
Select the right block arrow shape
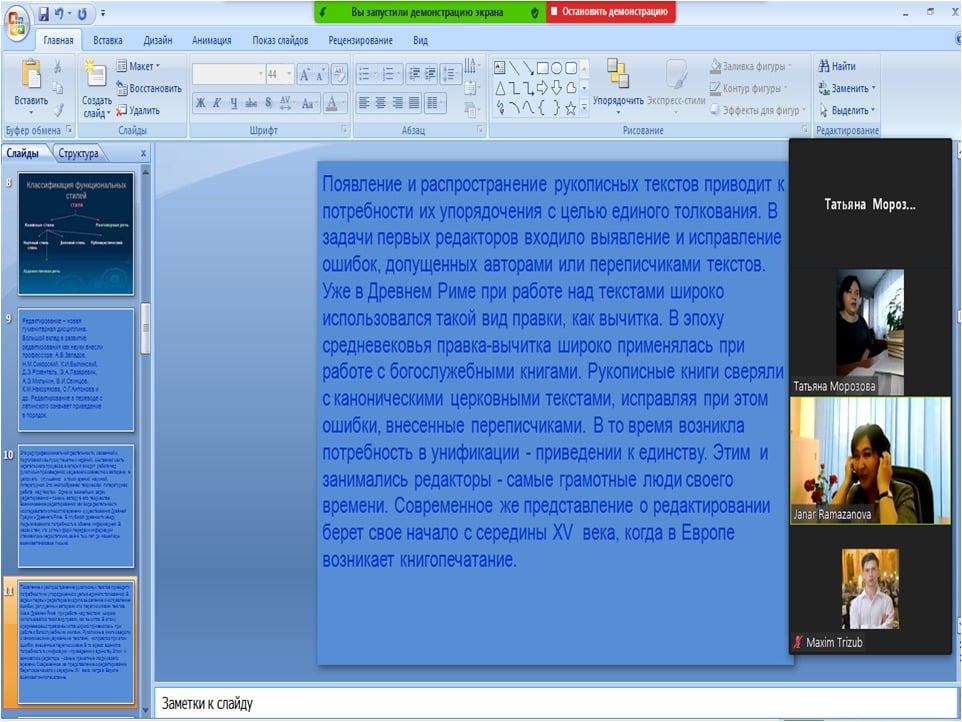tap(542, 88)
